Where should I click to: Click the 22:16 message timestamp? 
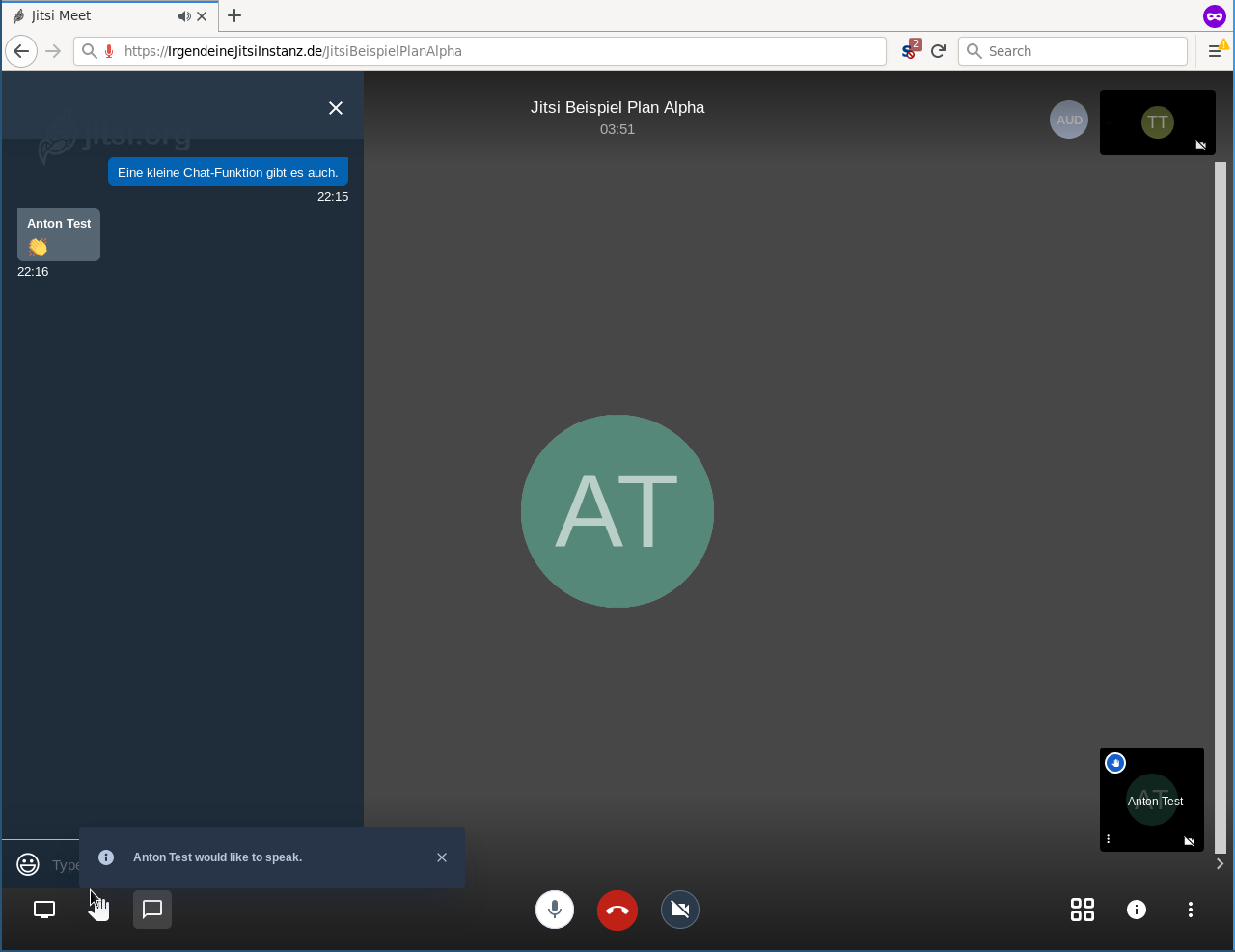tap(33, 271)
